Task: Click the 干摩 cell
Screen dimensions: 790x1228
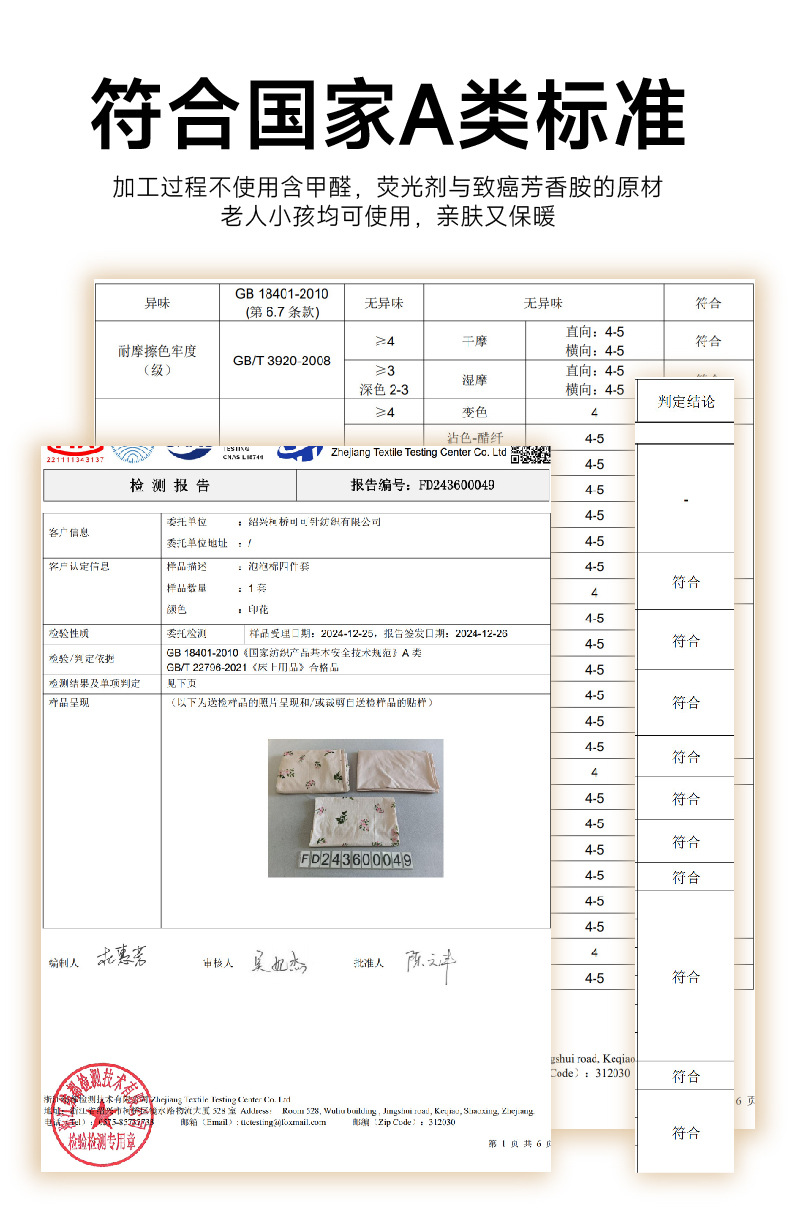Action: click(475, 341)
